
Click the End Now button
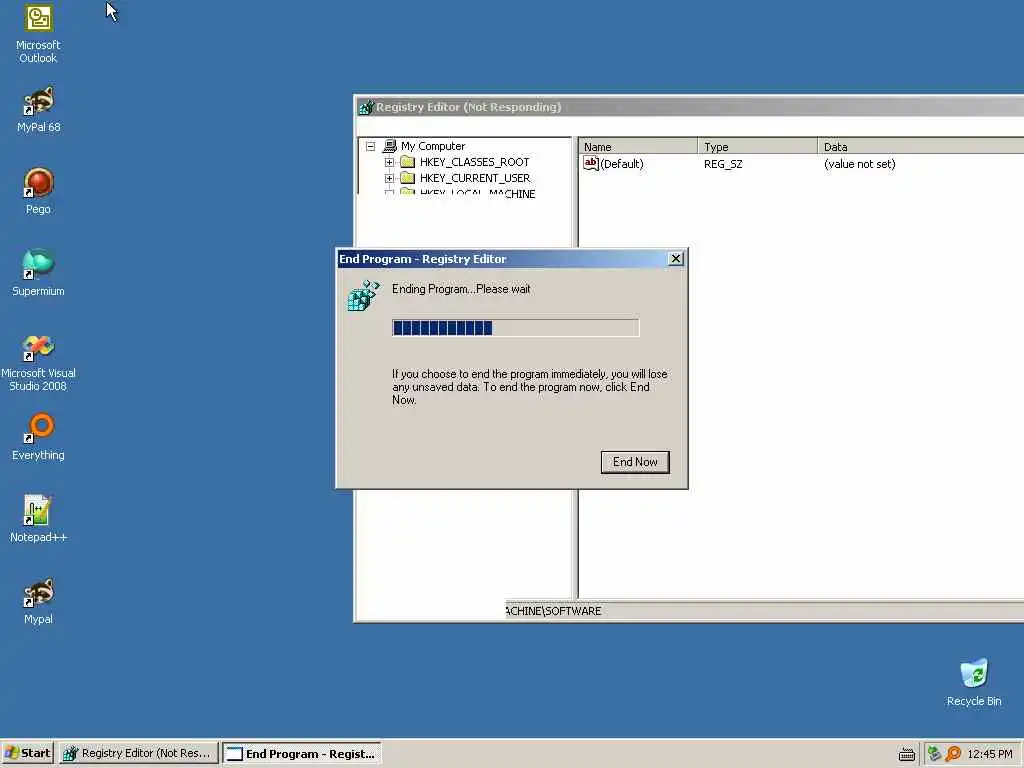pyautogui.click(x=635, y=462)
